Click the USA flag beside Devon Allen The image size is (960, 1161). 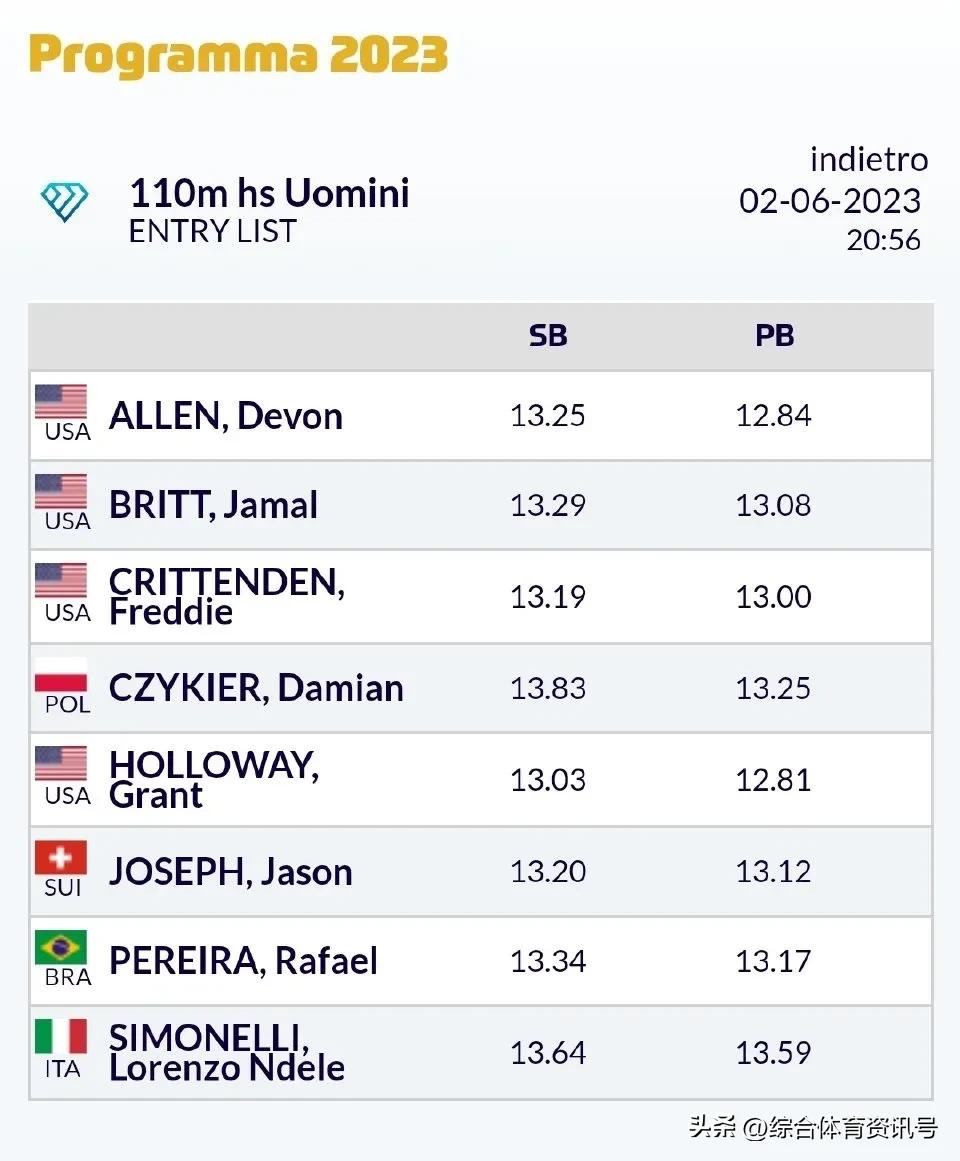(x=61, y=403)
